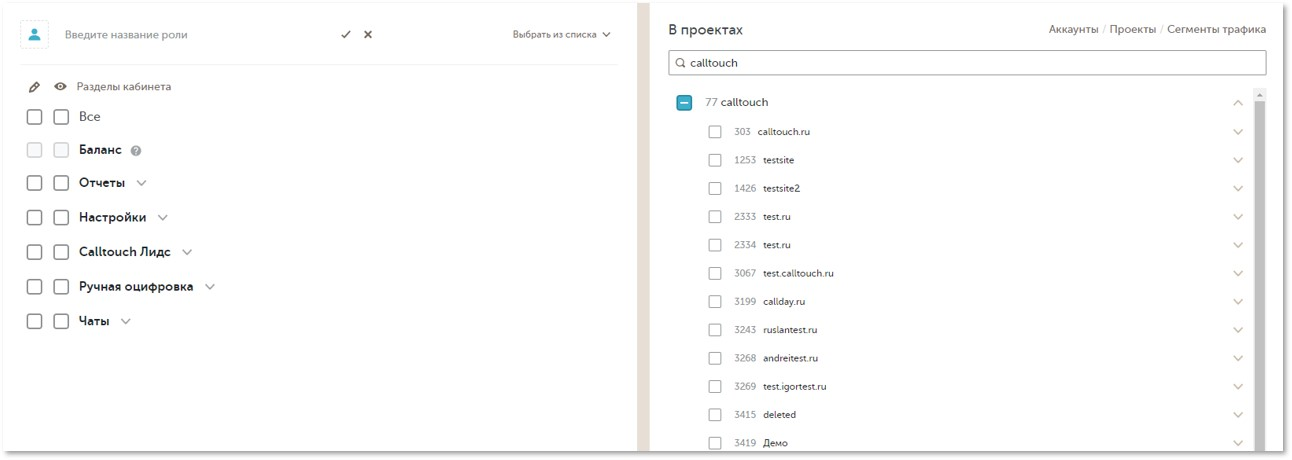This screenshot has height=460, width=1292.
Task: Toggle view checkbox for Чаты
Action: coord(61,321)
